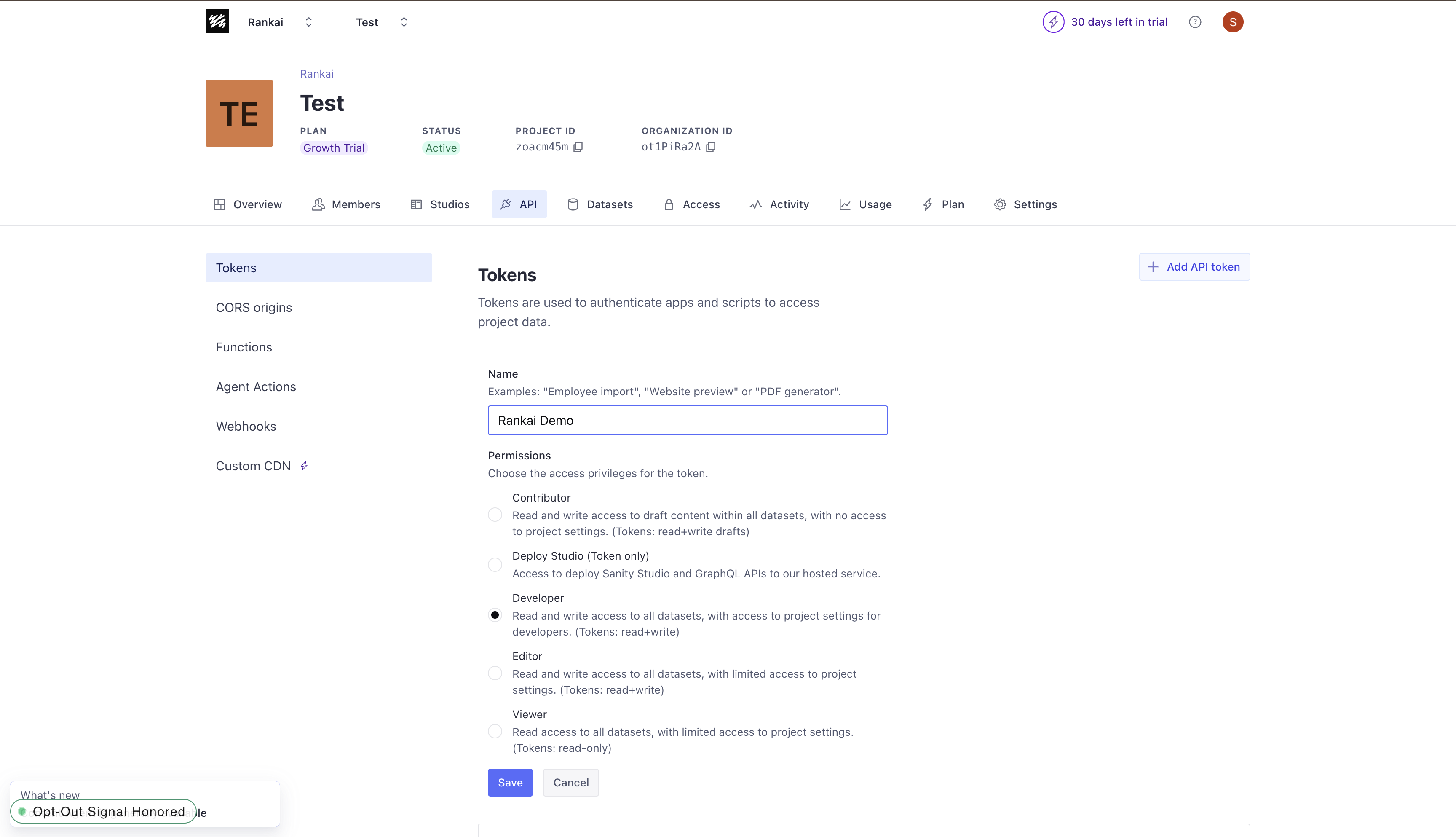Screen dimensions: 1456x837
Task: Choose Editor access for the token
Action: point(495,673)
